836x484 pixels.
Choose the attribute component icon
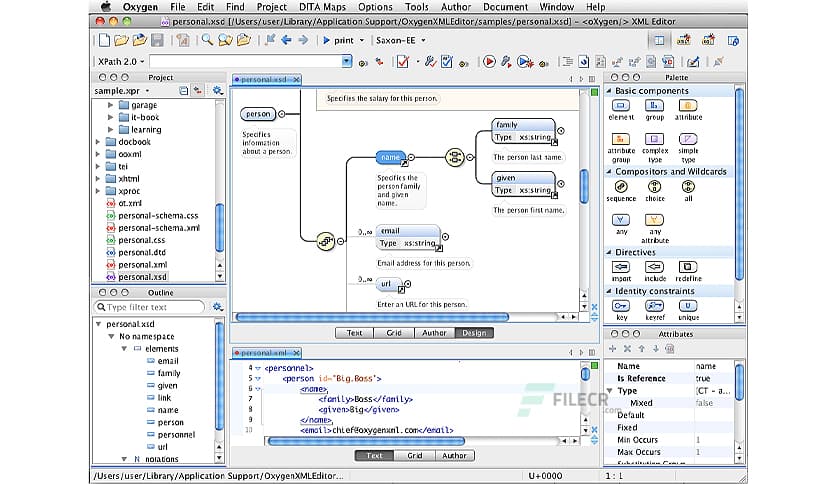pos(688,106)
